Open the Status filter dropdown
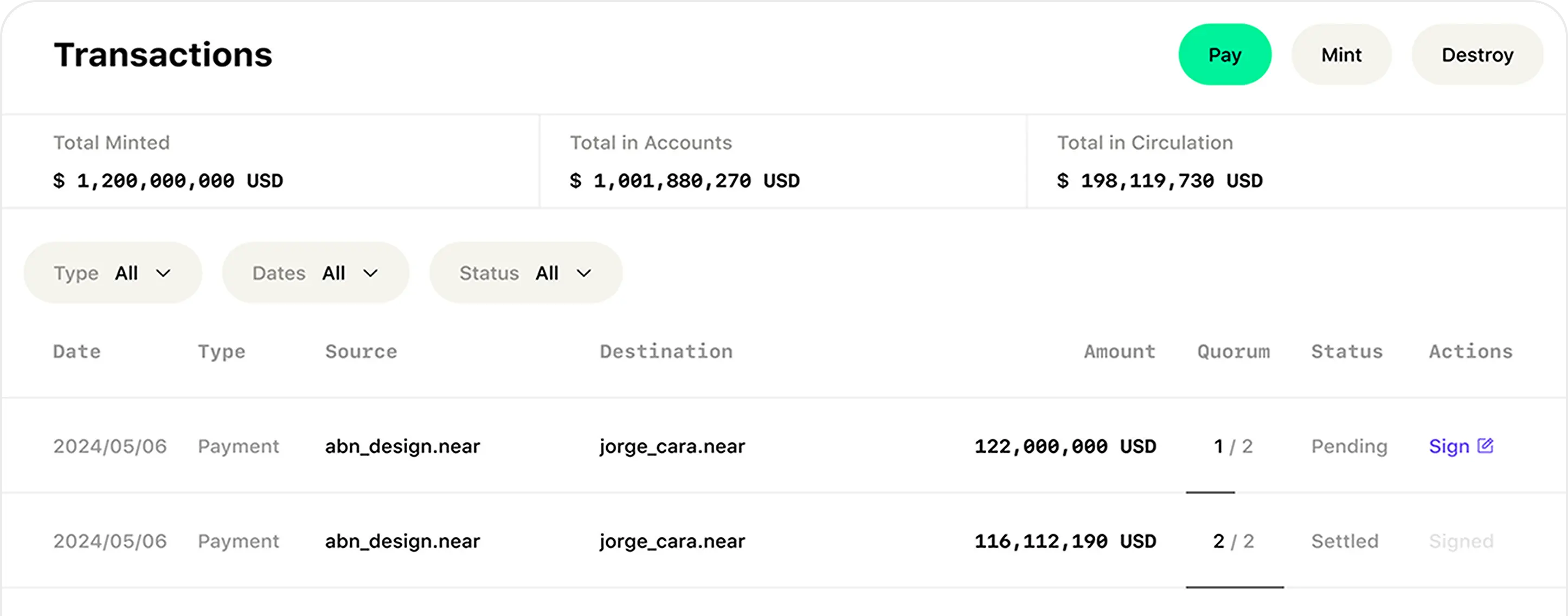Viewport: 1568px width, 616px height. coord(526,273)
